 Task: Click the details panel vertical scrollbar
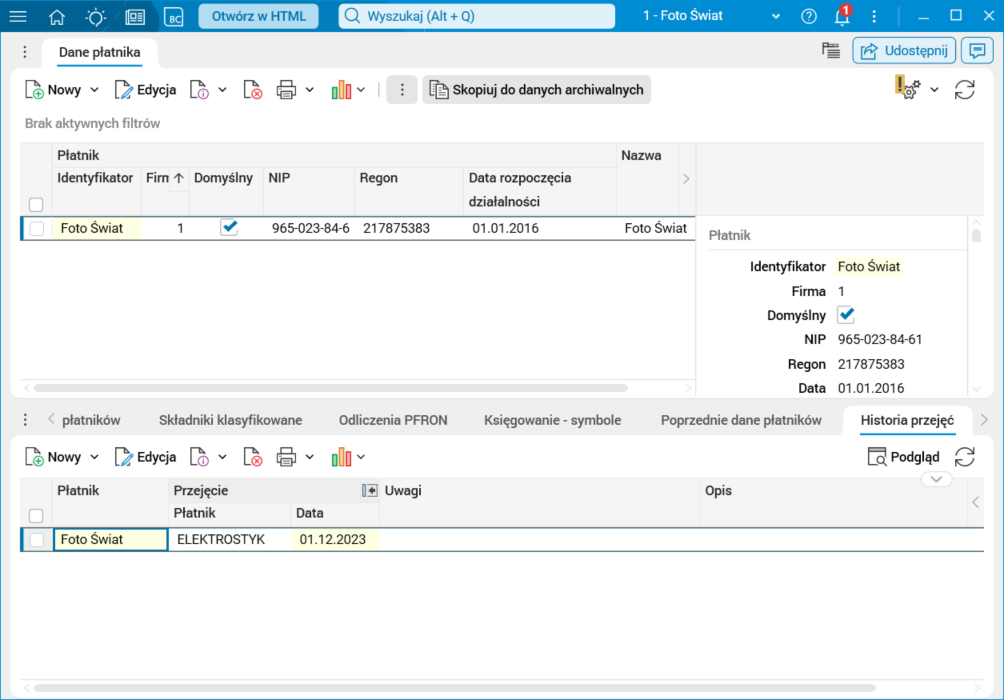click(976, 235)
